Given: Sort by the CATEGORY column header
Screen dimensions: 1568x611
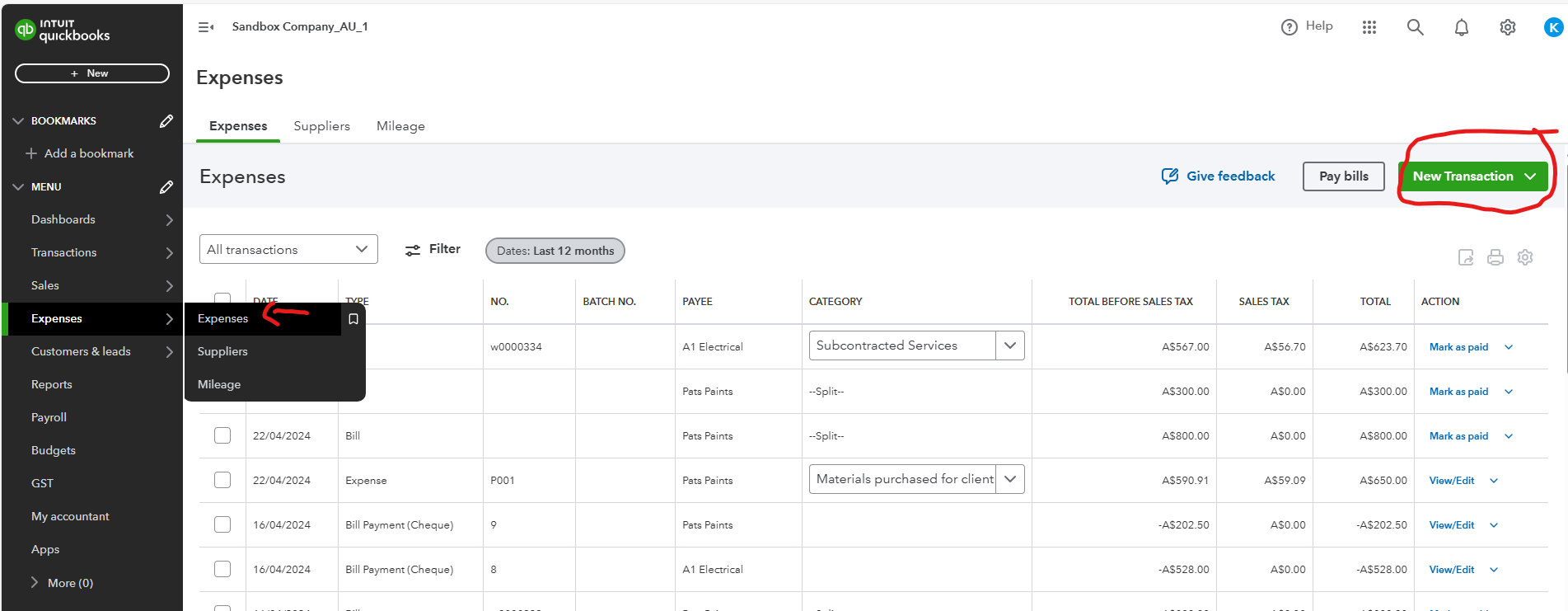Looking at the screenshot, I should point(835,302).
